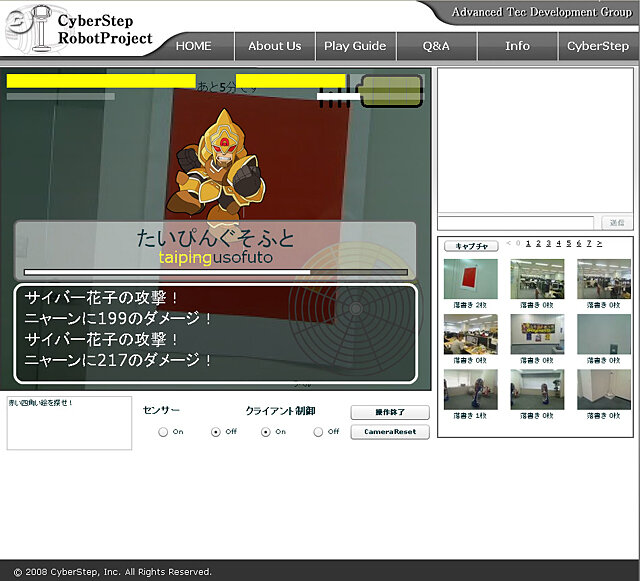Open the Play Guide menu item
The image size is (640, 581).
click(x=355, y=46)
